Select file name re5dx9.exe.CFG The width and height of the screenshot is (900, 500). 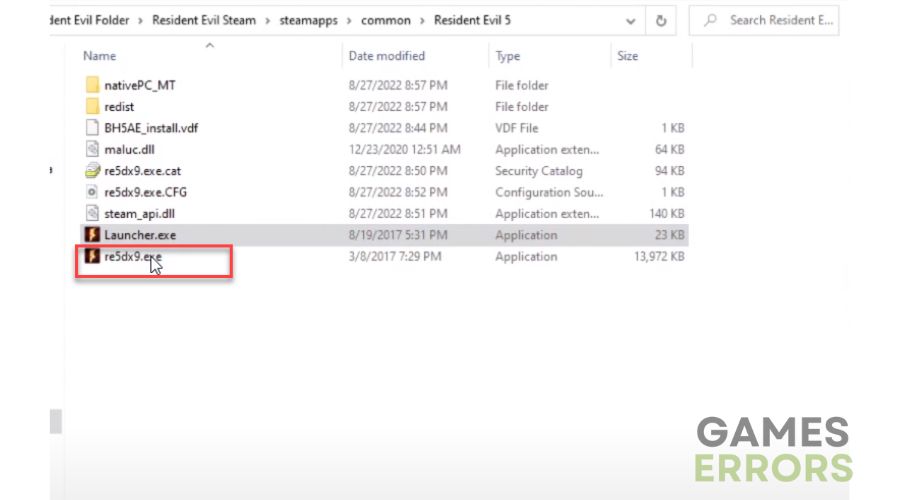[145, 192]
